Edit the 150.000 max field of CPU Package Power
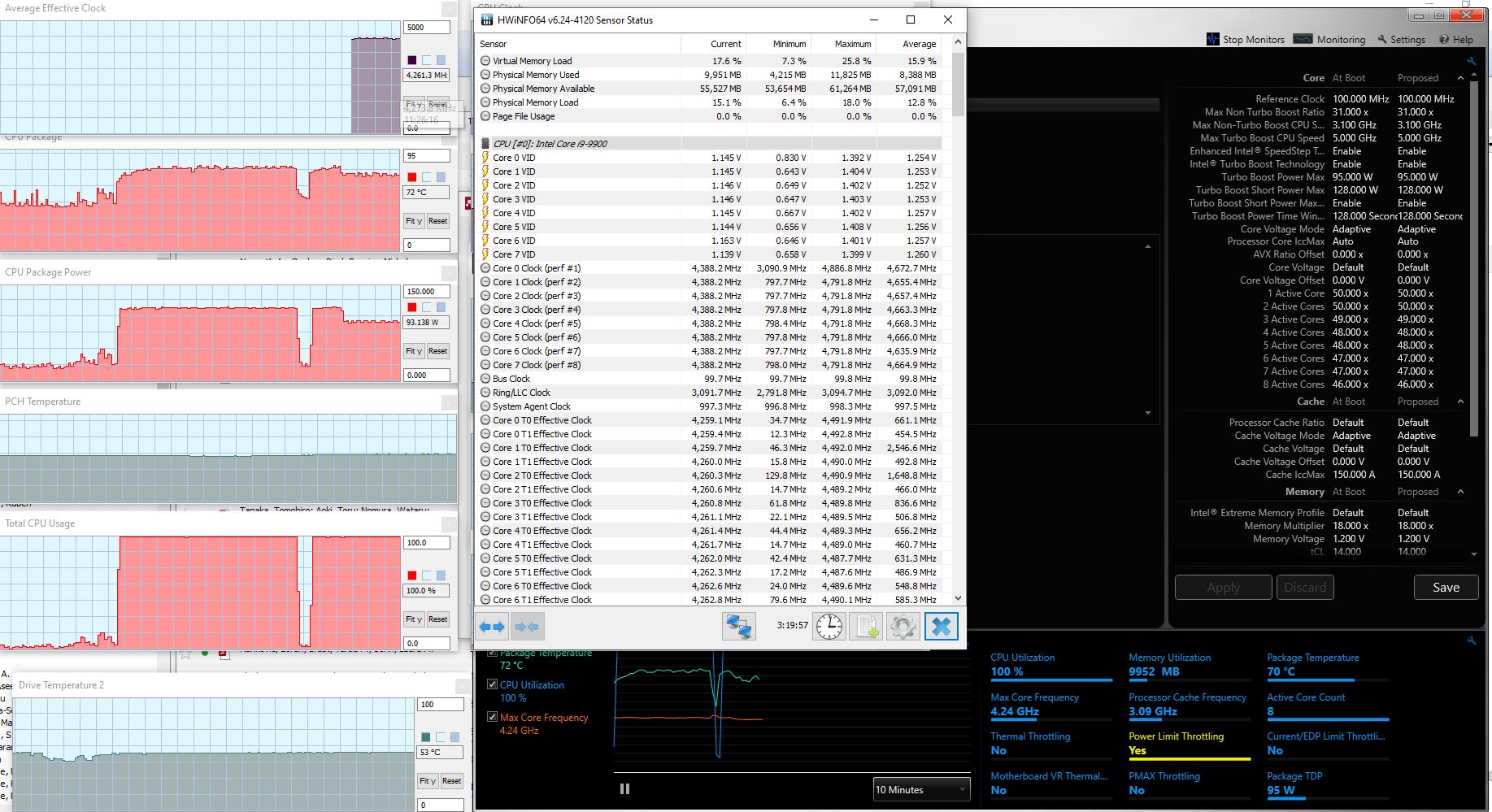 coord(426,291)
